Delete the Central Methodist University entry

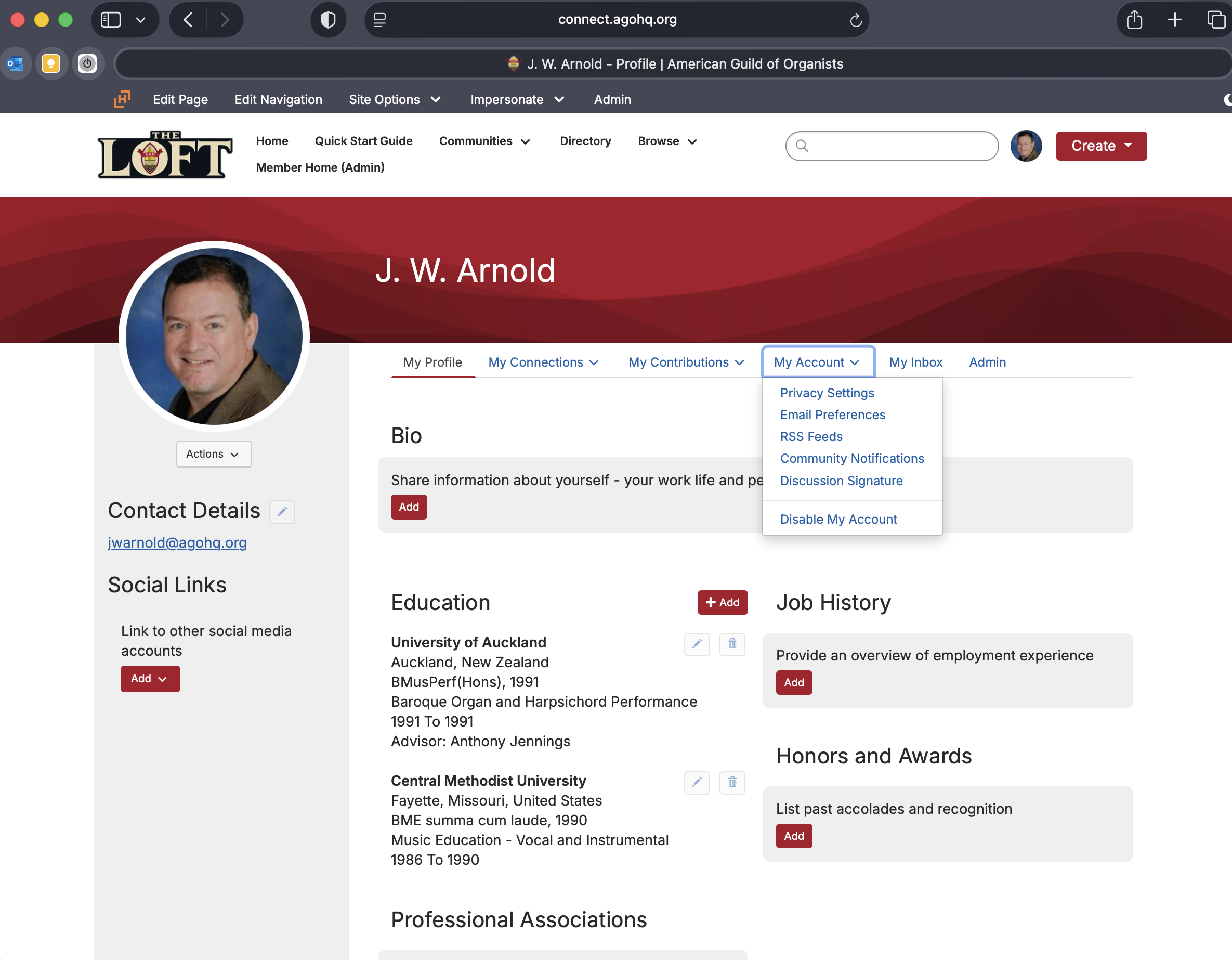point(731,782)
